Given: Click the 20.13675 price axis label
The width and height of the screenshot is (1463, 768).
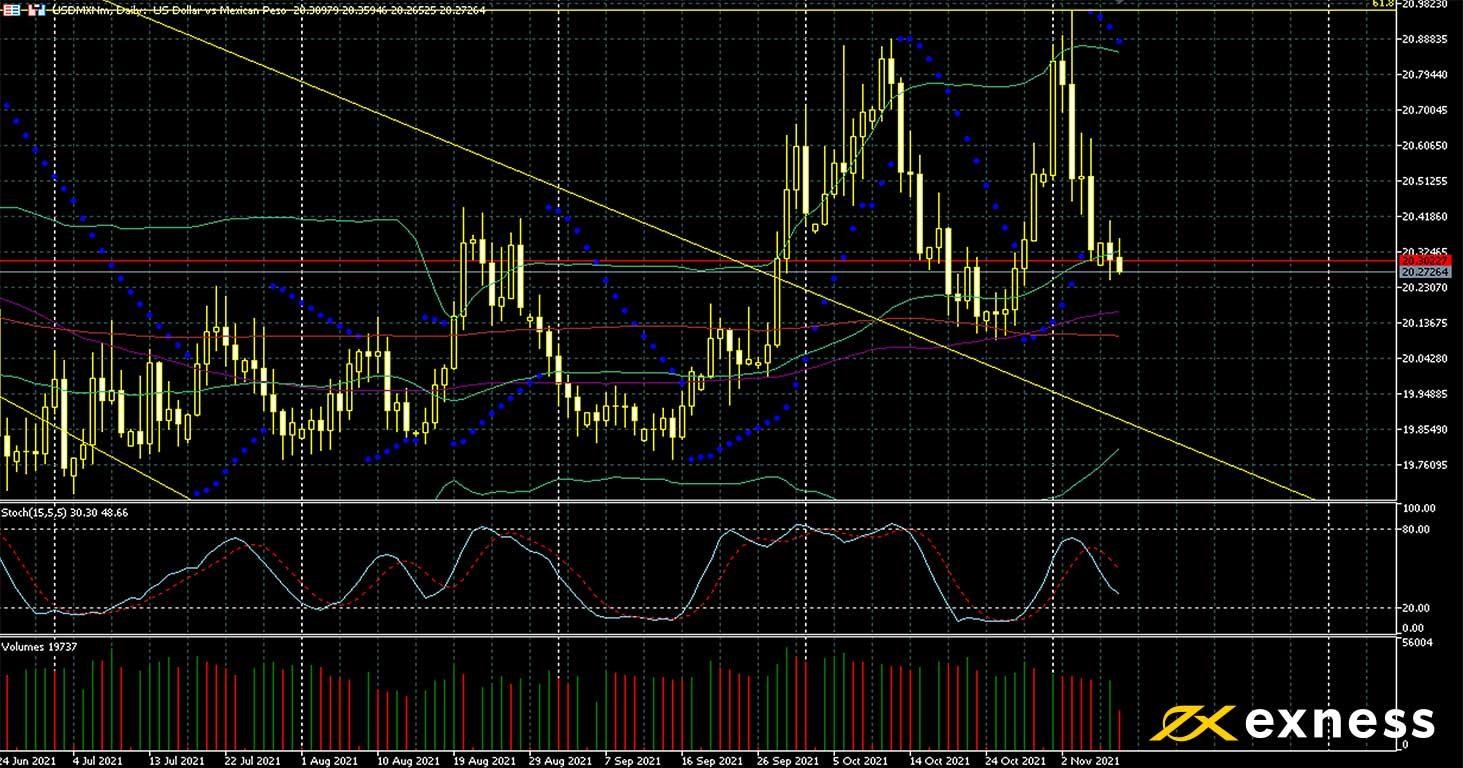Looking at the screenshot, I should click(1425, 323).
